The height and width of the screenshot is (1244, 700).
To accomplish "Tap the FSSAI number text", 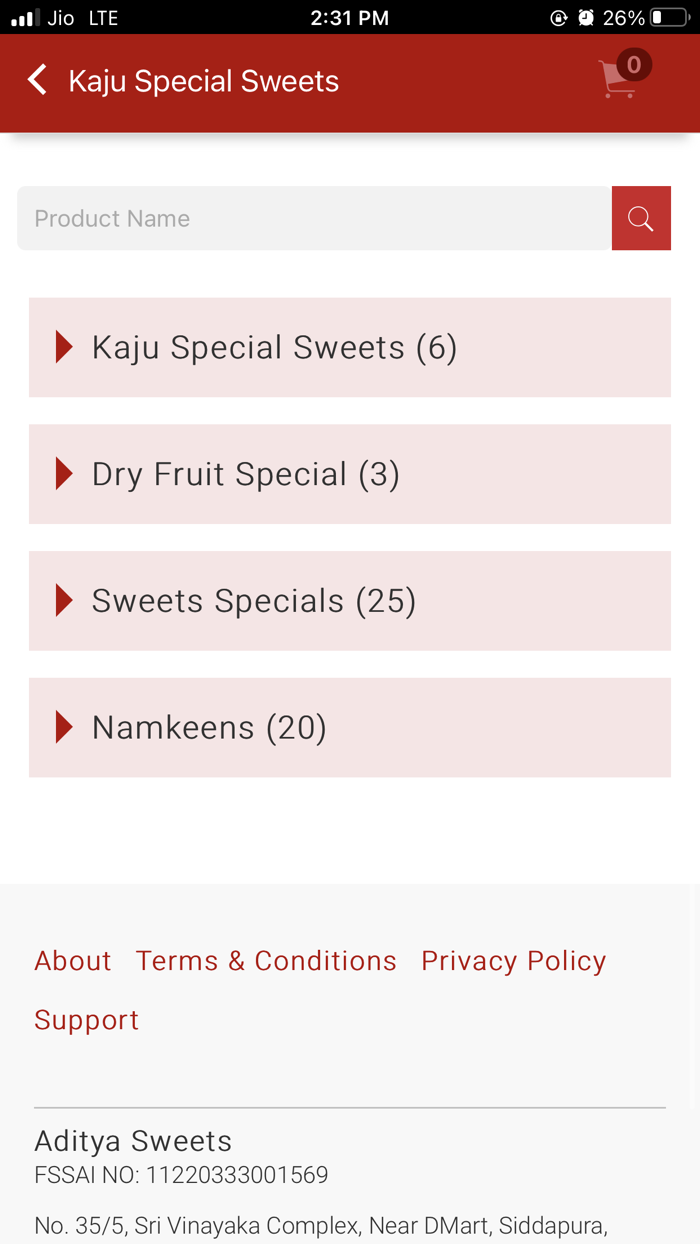I will (181, 1175).
